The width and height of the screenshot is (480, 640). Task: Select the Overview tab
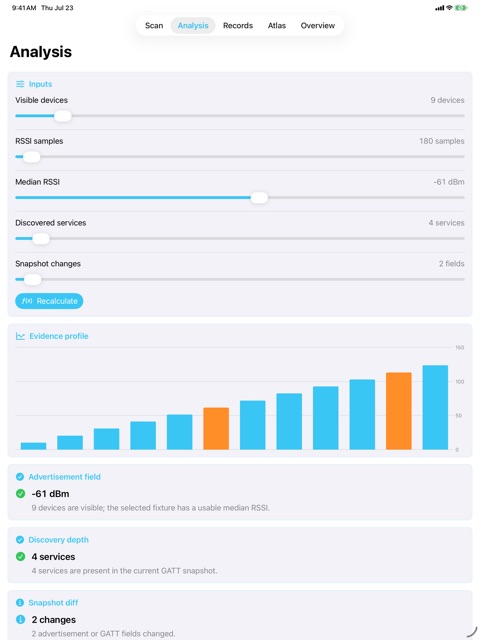tap(318, 25)
